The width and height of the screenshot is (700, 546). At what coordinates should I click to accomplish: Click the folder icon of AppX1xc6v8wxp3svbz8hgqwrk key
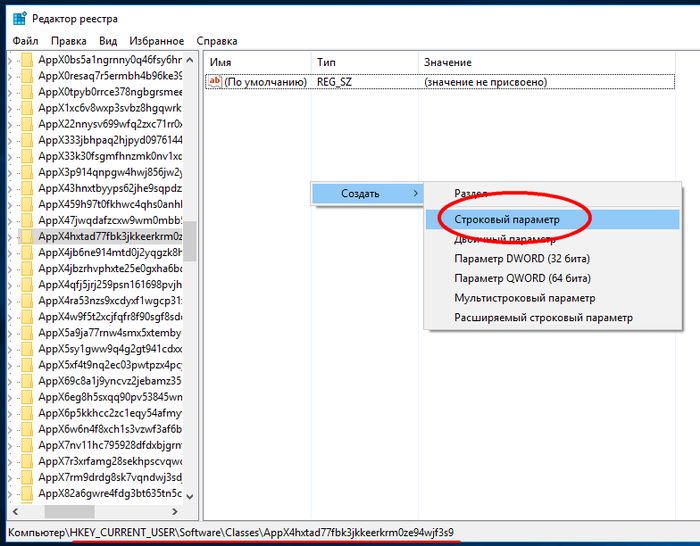pos(26,108)
